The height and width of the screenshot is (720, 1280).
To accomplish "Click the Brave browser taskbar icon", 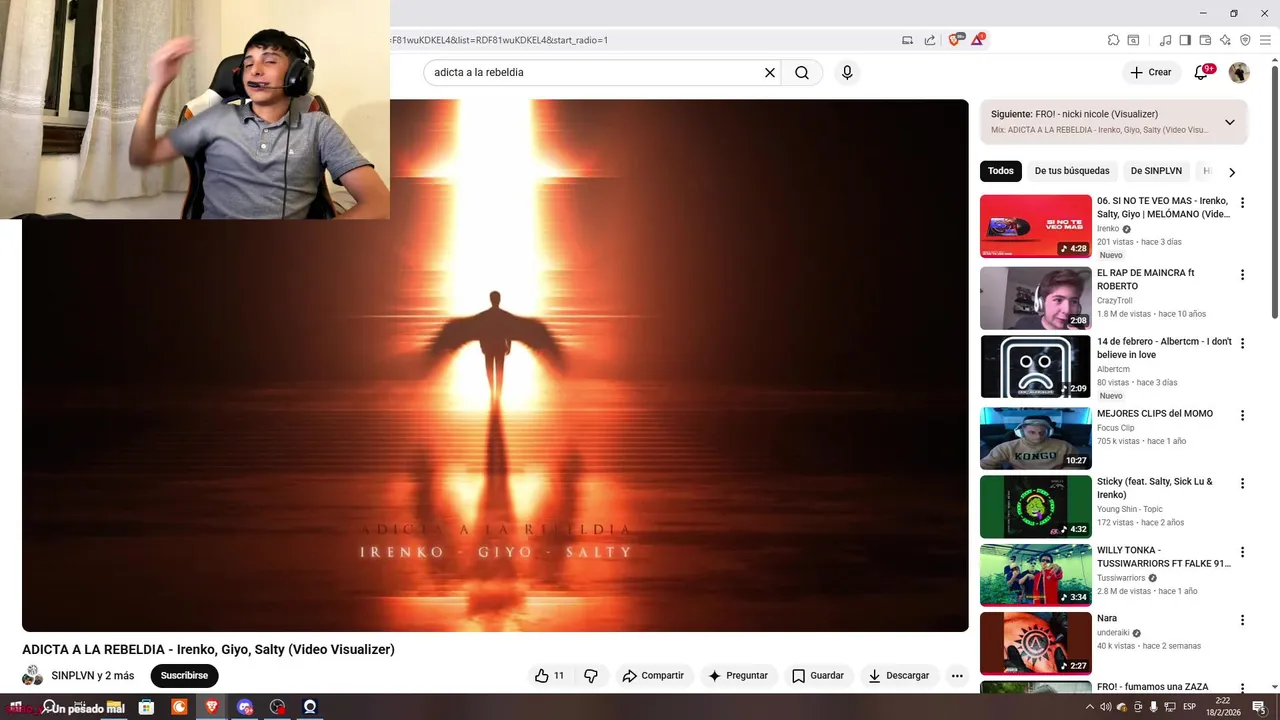I will (212, 707).
